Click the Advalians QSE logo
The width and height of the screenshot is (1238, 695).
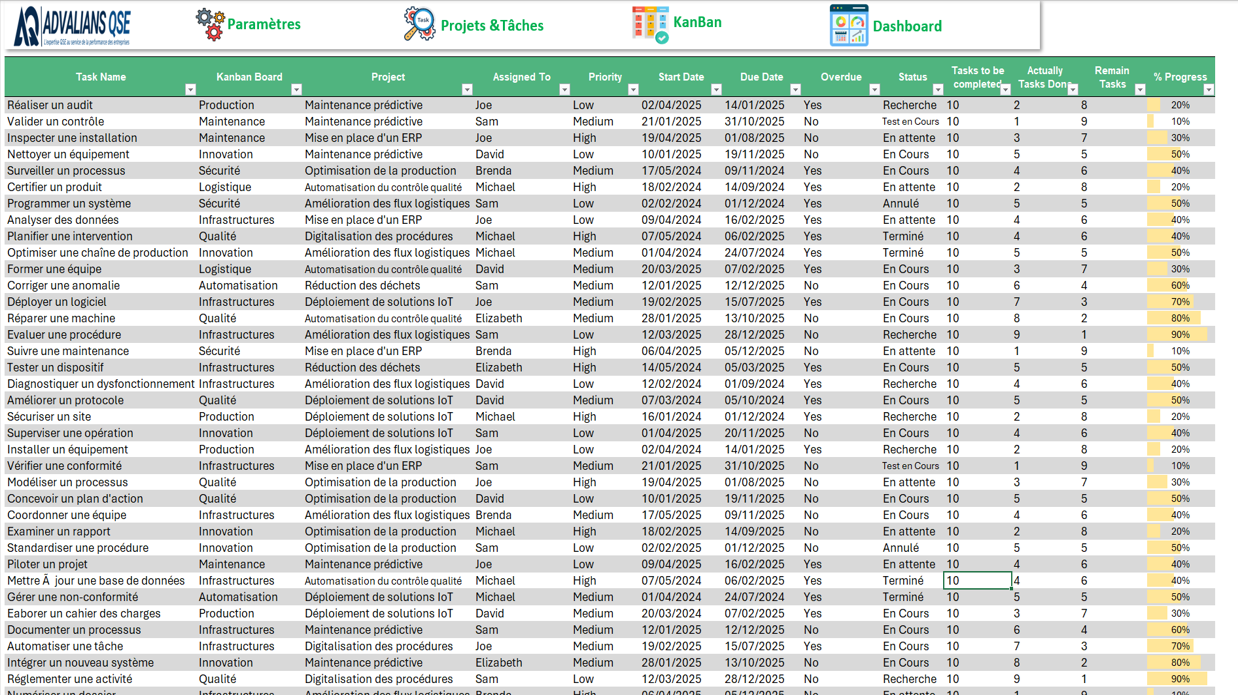[x=72, y=27]
